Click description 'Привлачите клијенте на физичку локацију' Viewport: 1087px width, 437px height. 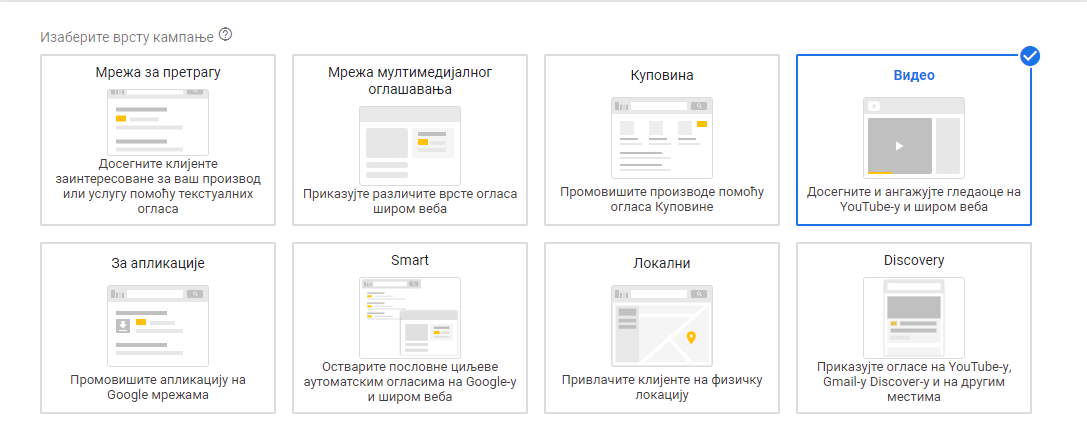pyautogui.click(x=661, y=387)
